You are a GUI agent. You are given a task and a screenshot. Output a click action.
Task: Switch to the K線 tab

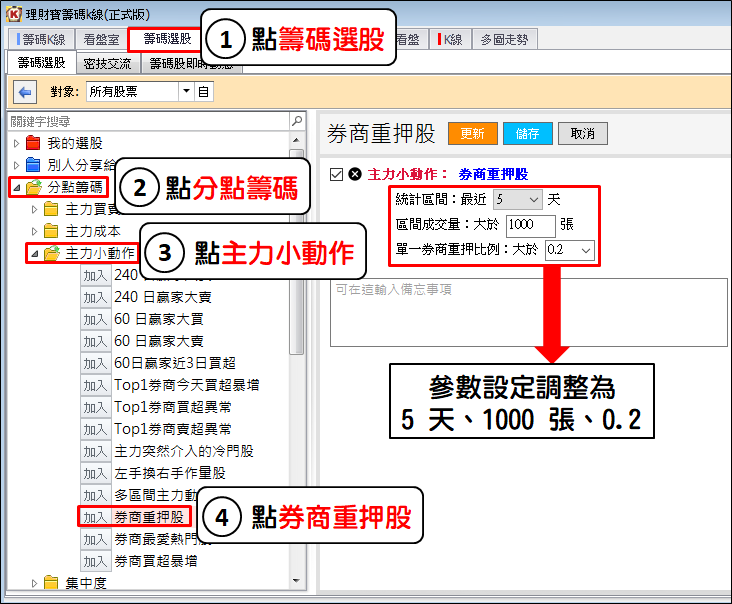[450, 40]
